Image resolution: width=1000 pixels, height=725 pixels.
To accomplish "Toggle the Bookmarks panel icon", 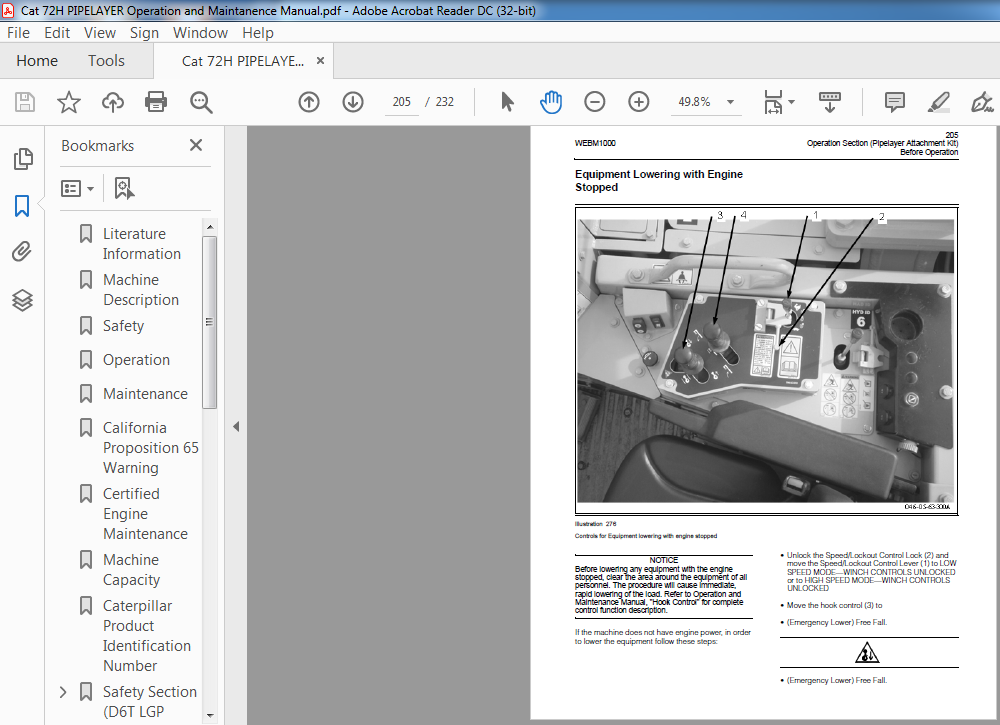I will [x=22, y=206].
